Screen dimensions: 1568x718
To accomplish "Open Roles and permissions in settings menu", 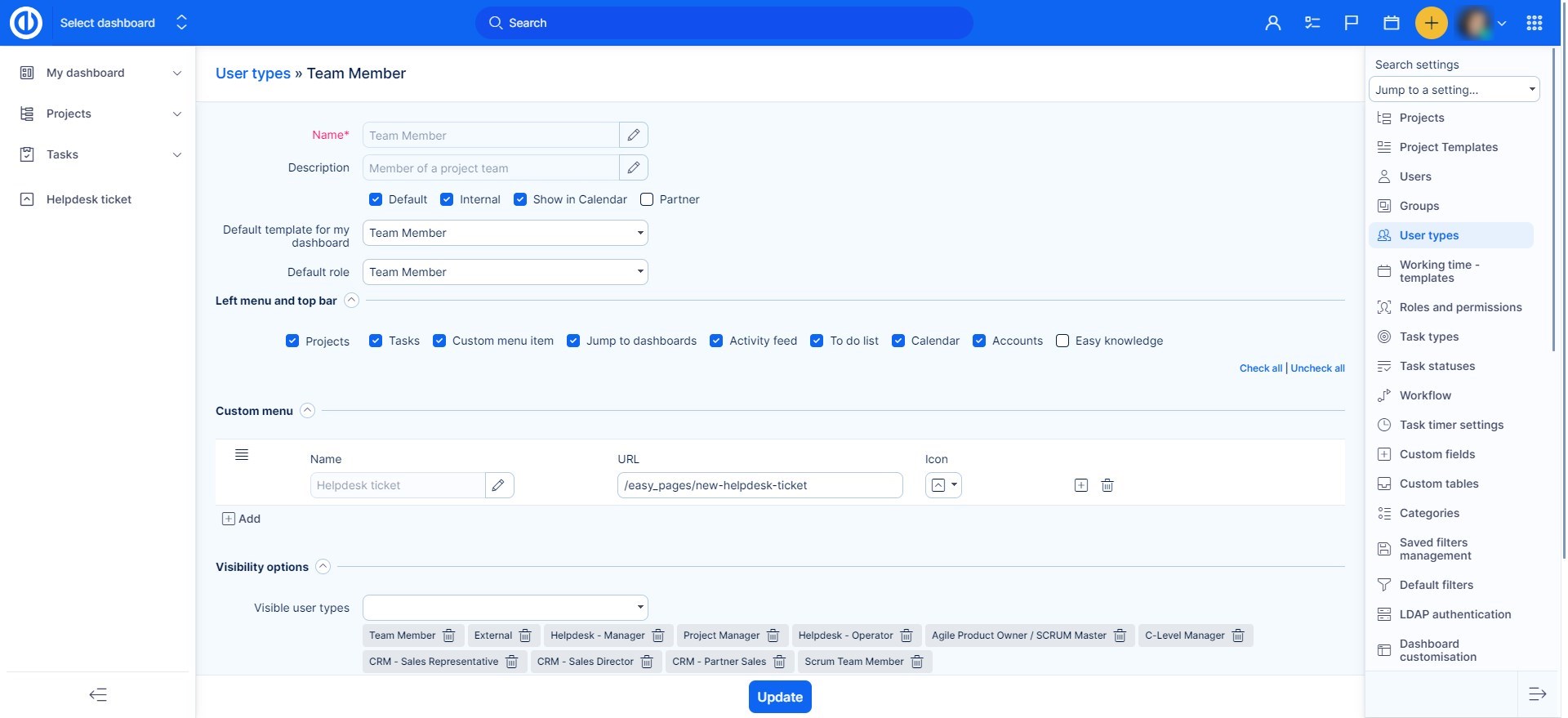I will 1460,307.
